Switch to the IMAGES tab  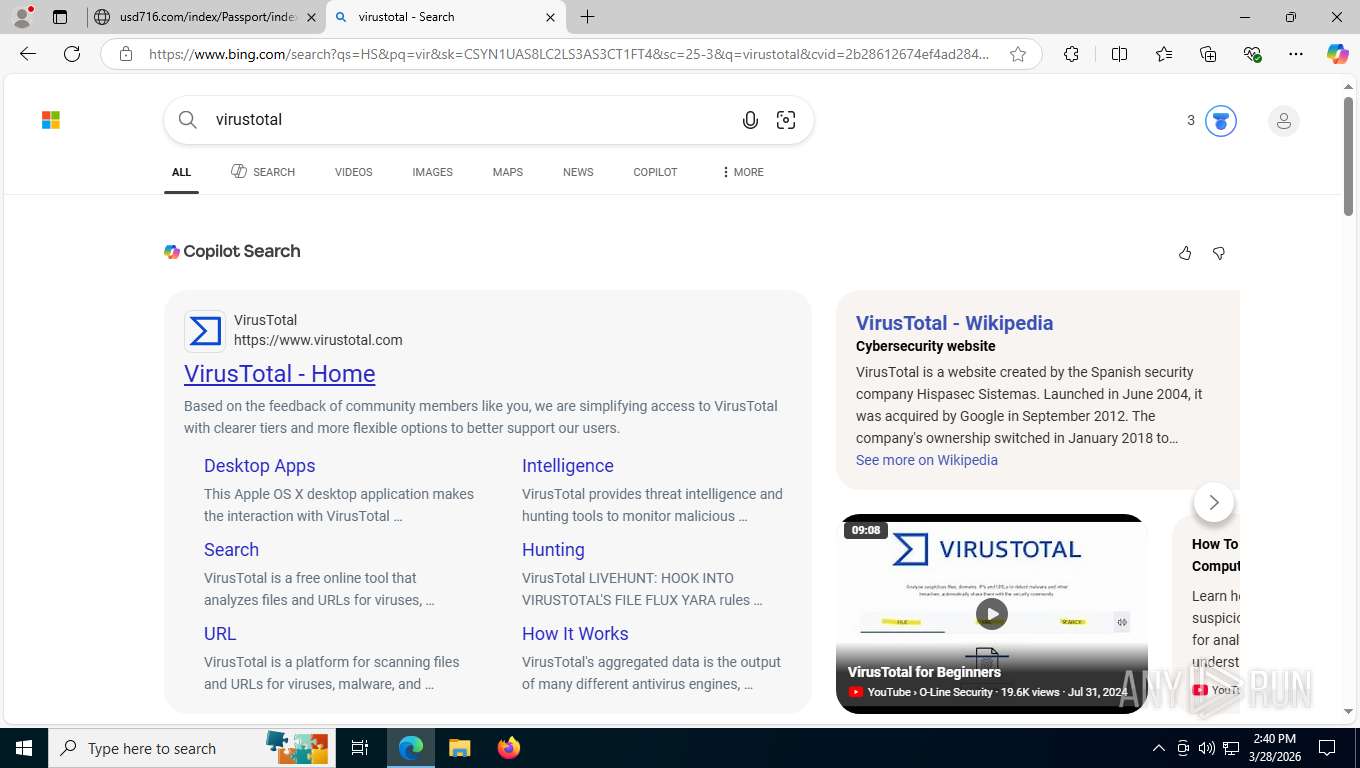tap(432, 172)
